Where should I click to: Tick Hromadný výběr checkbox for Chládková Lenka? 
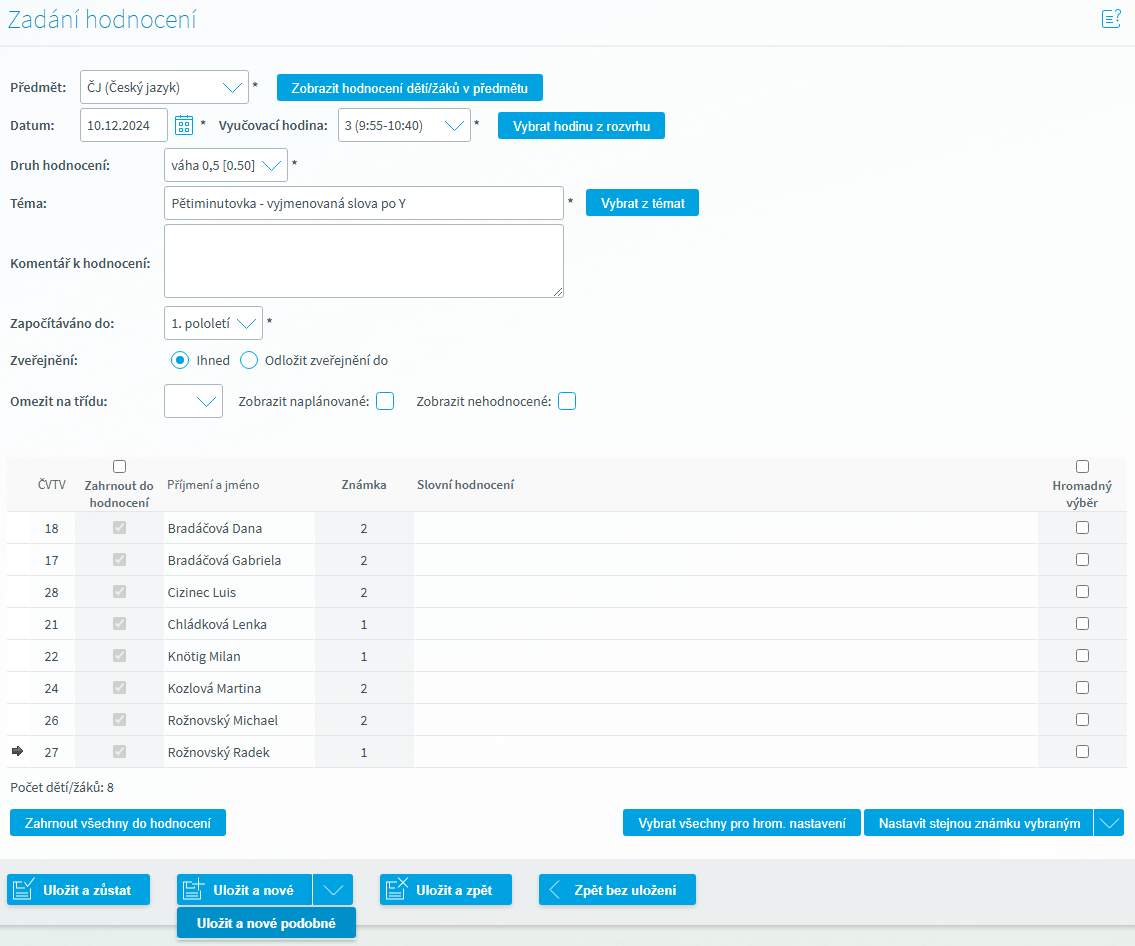coord(1082,623)
